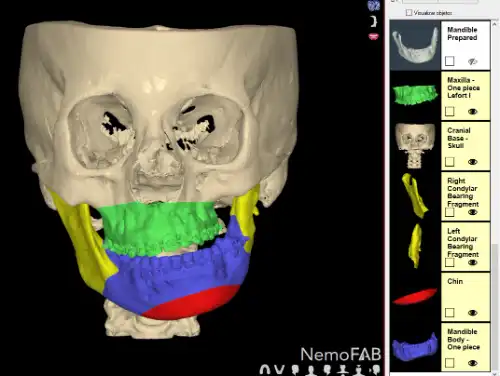Click the red lips icon
The width and height of the screenshot is (500, 376).
[374, 36]
